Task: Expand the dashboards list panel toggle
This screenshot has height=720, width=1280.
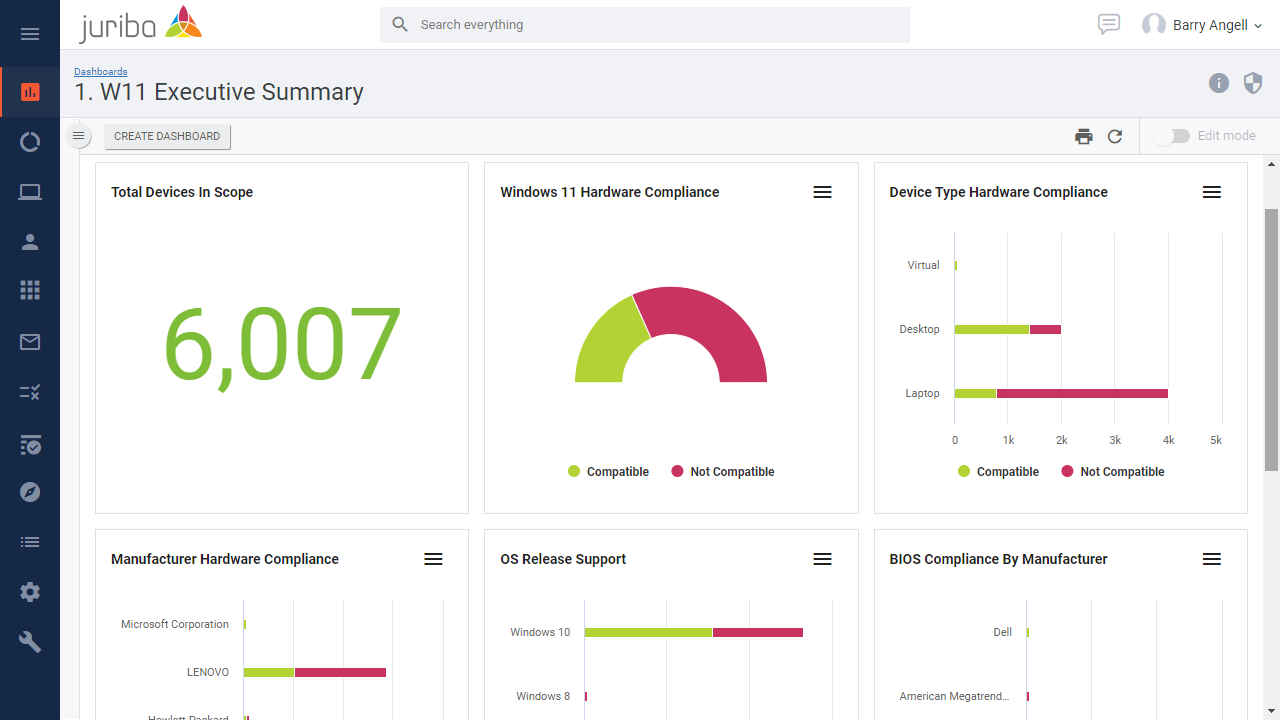Action: click(x=79, y=136)
